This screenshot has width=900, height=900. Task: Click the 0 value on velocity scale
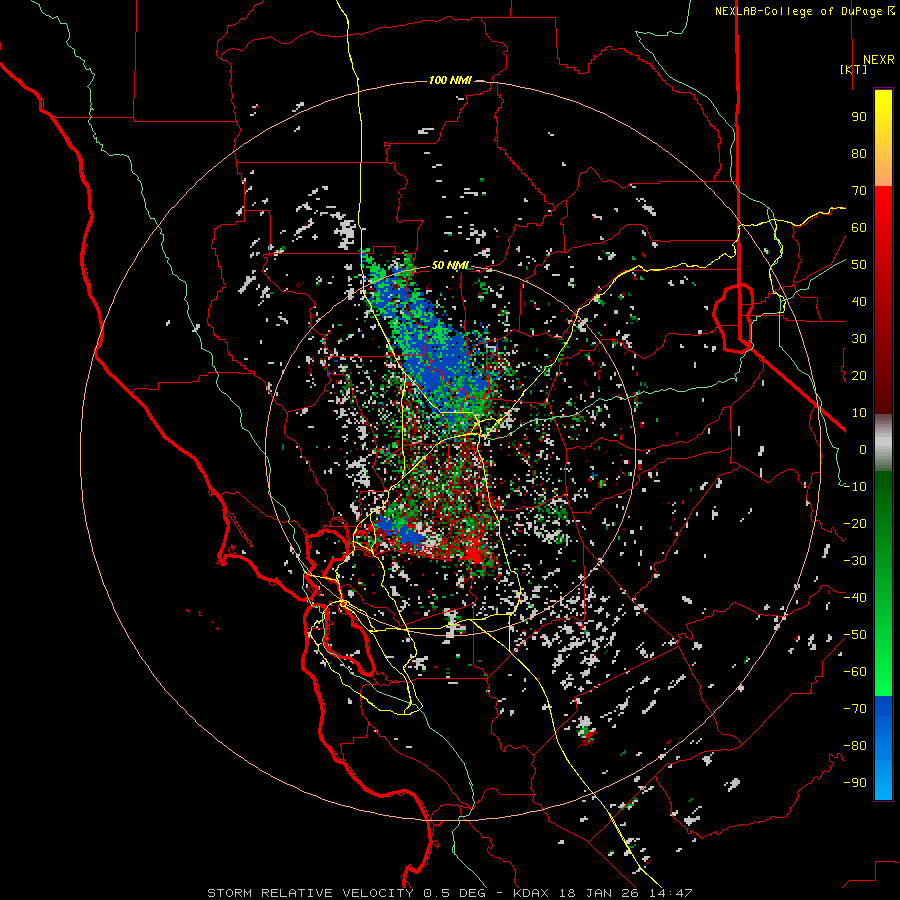[x=863, y=450]
